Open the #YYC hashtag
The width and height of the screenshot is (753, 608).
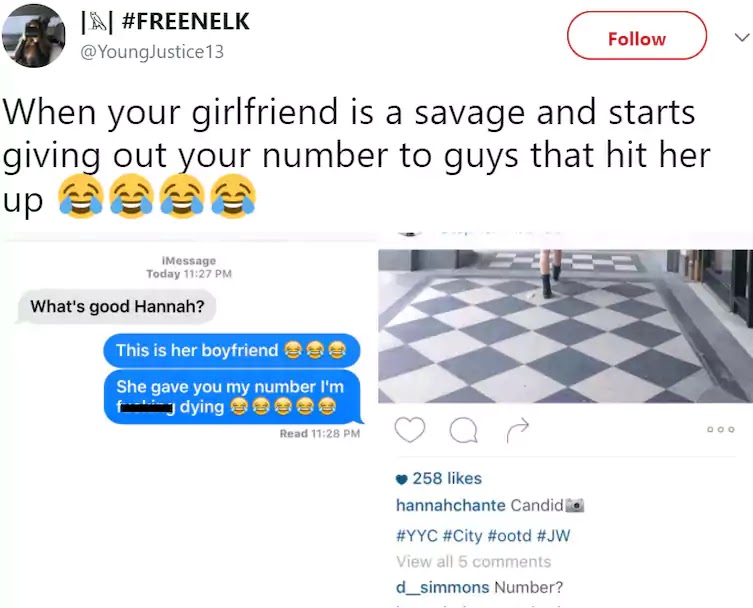[416, 535]
